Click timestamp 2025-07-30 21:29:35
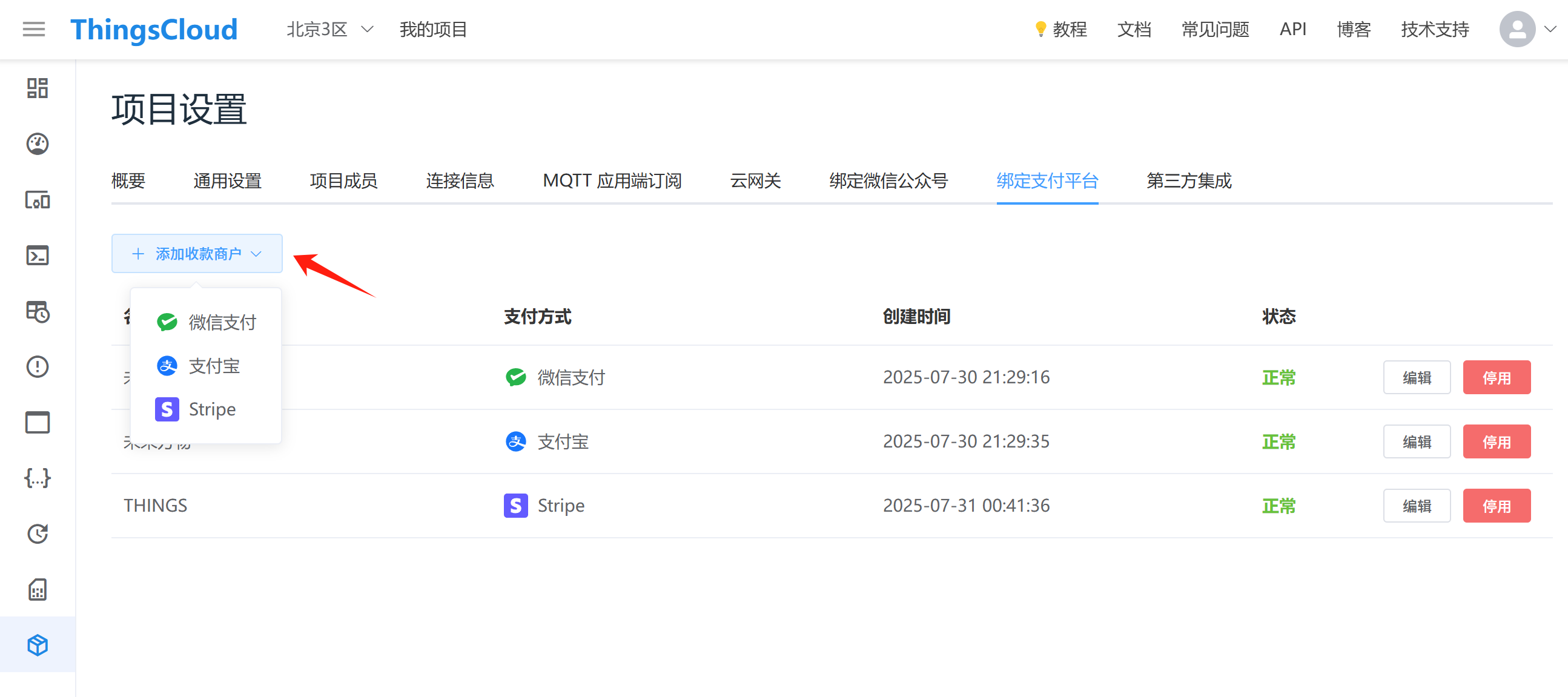Viewport: 1568px width, 697px height. coord(966,441)
